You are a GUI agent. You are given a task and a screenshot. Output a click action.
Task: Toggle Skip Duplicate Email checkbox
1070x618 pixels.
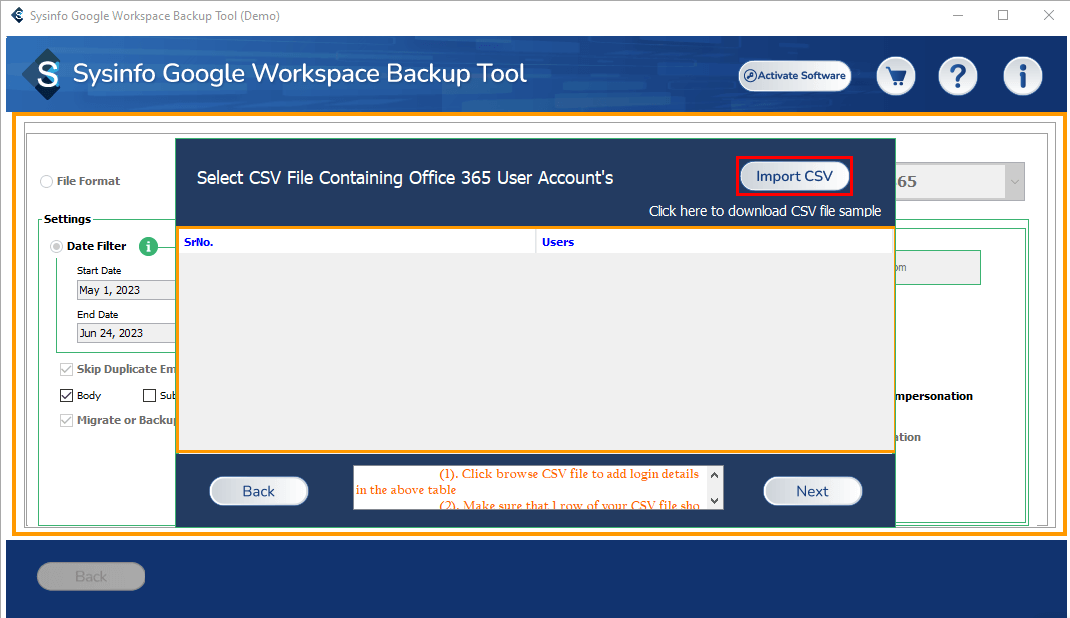click(x=66, y=369)
